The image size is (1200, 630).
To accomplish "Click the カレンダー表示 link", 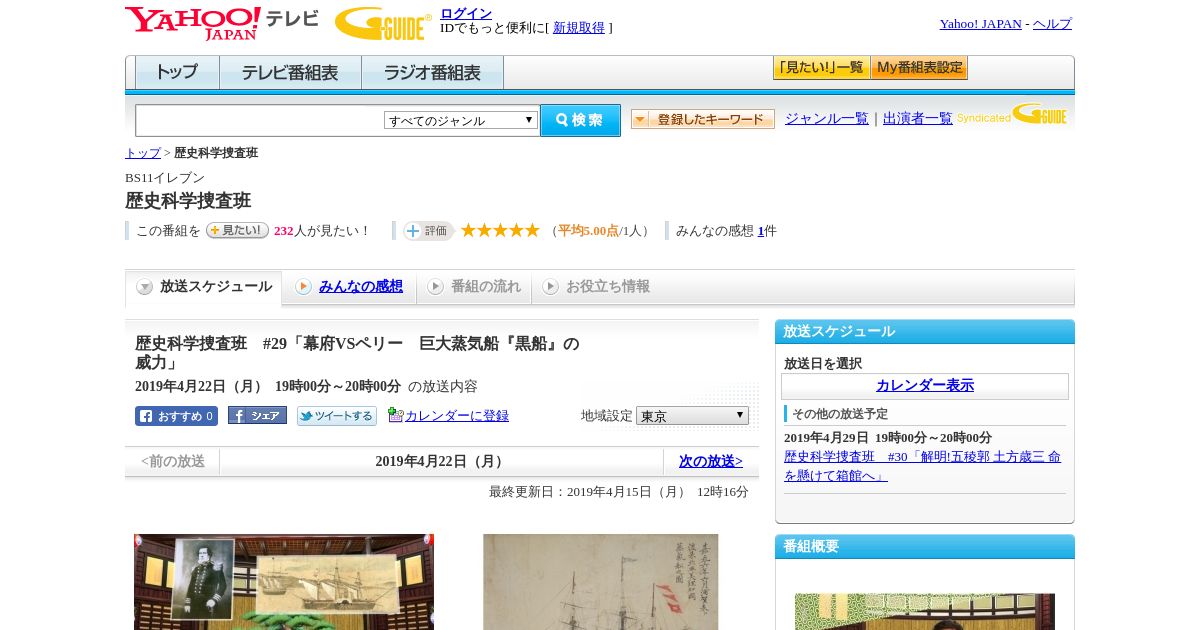I will click(x=925, y=385).
